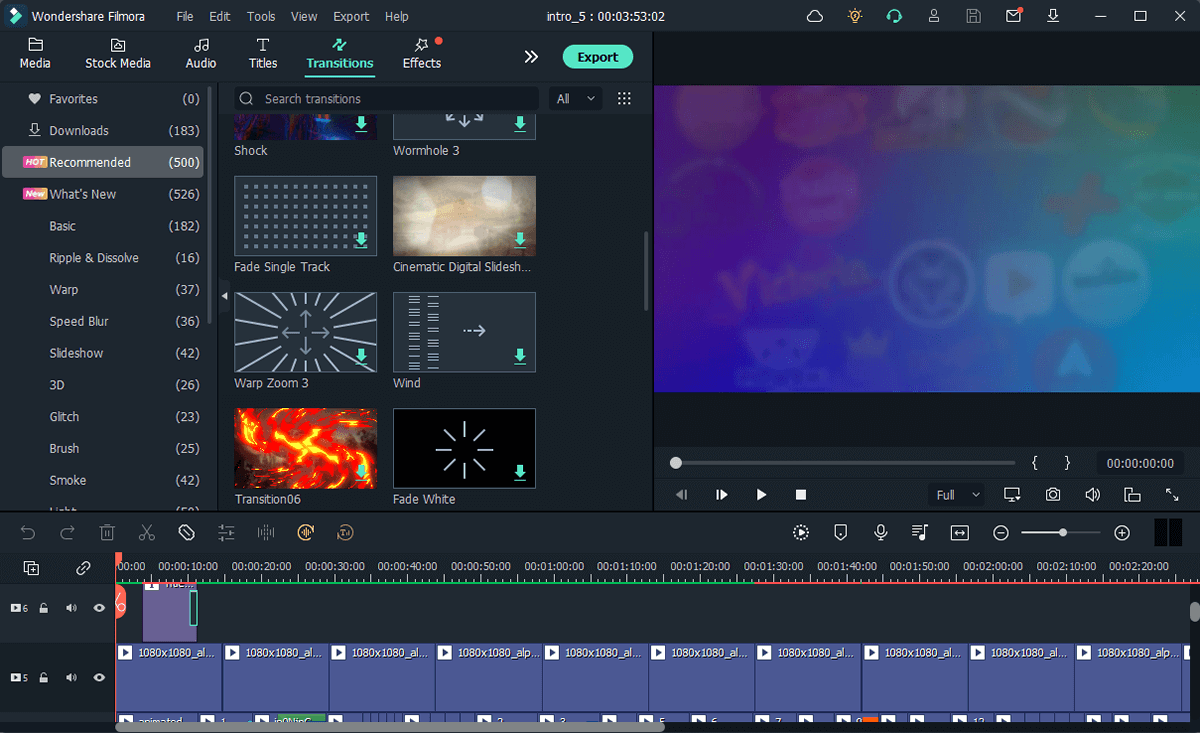This screenshot has height=733, width=1200.
Task: Expand the preview with arrows icon
Action: click(x=1172, y=494)
